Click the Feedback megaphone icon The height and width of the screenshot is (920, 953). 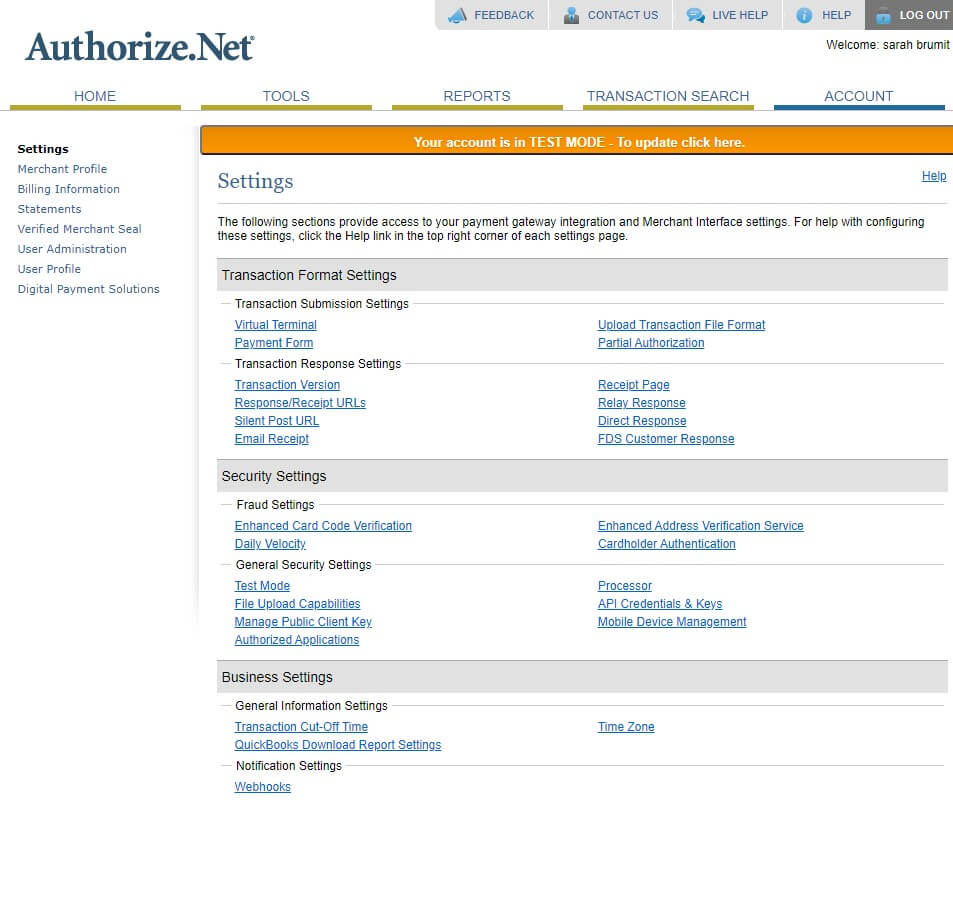[x=457, y=15]
